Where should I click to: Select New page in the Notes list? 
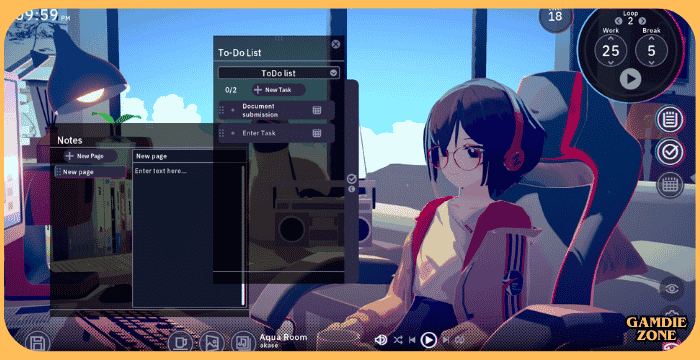pos(91,172)
